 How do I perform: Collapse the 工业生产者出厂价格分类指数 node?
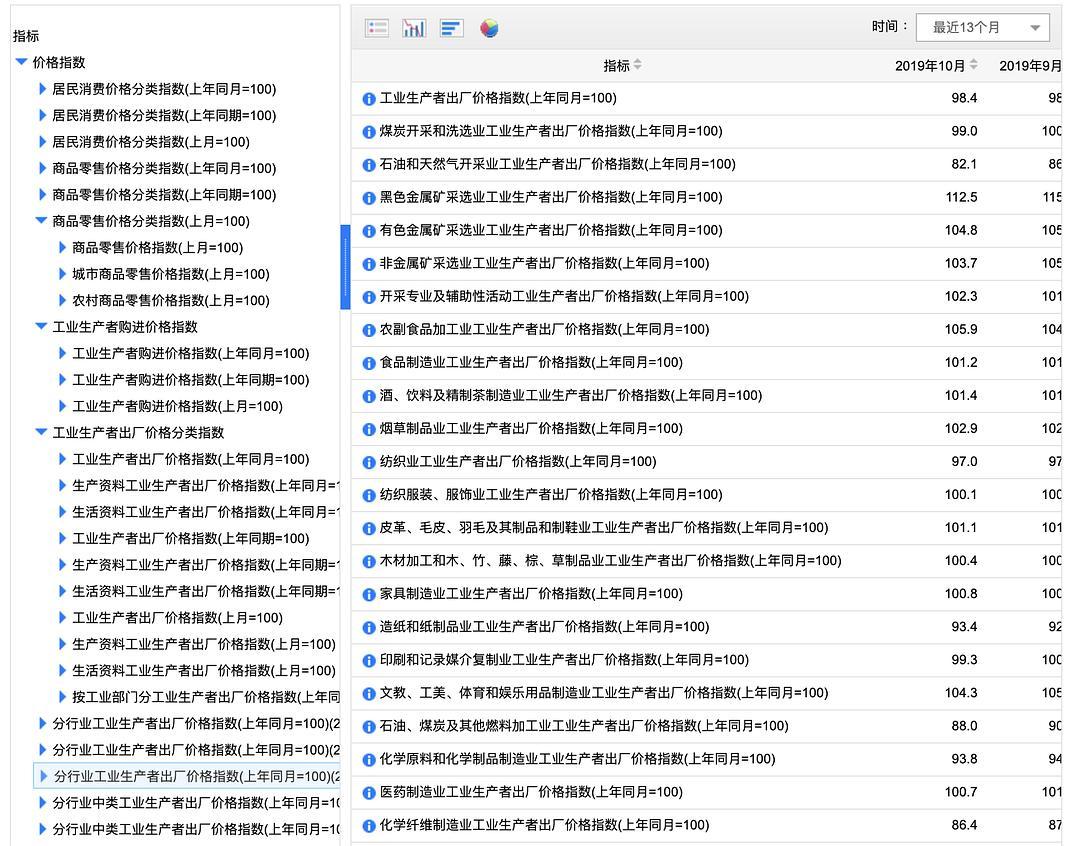[x=40, y=432]
